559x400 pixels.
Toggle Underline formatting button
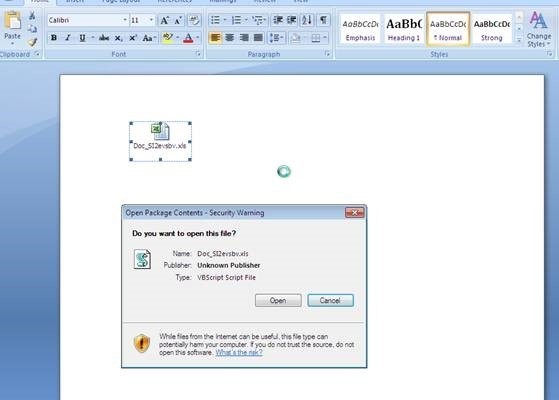(x=82, y=38)
